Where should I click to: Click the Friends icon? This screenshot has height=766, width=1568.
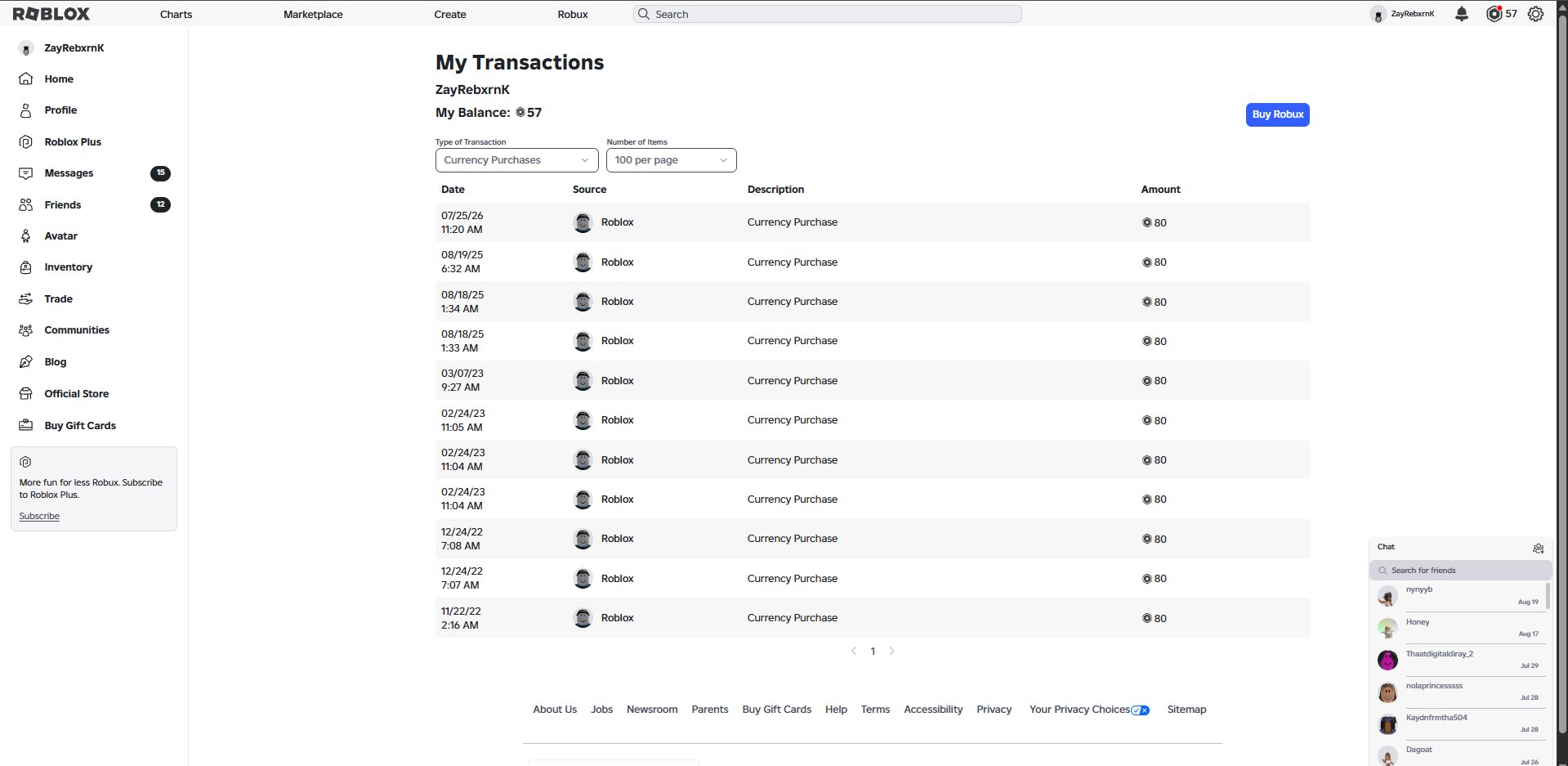[x=26, y=205]
